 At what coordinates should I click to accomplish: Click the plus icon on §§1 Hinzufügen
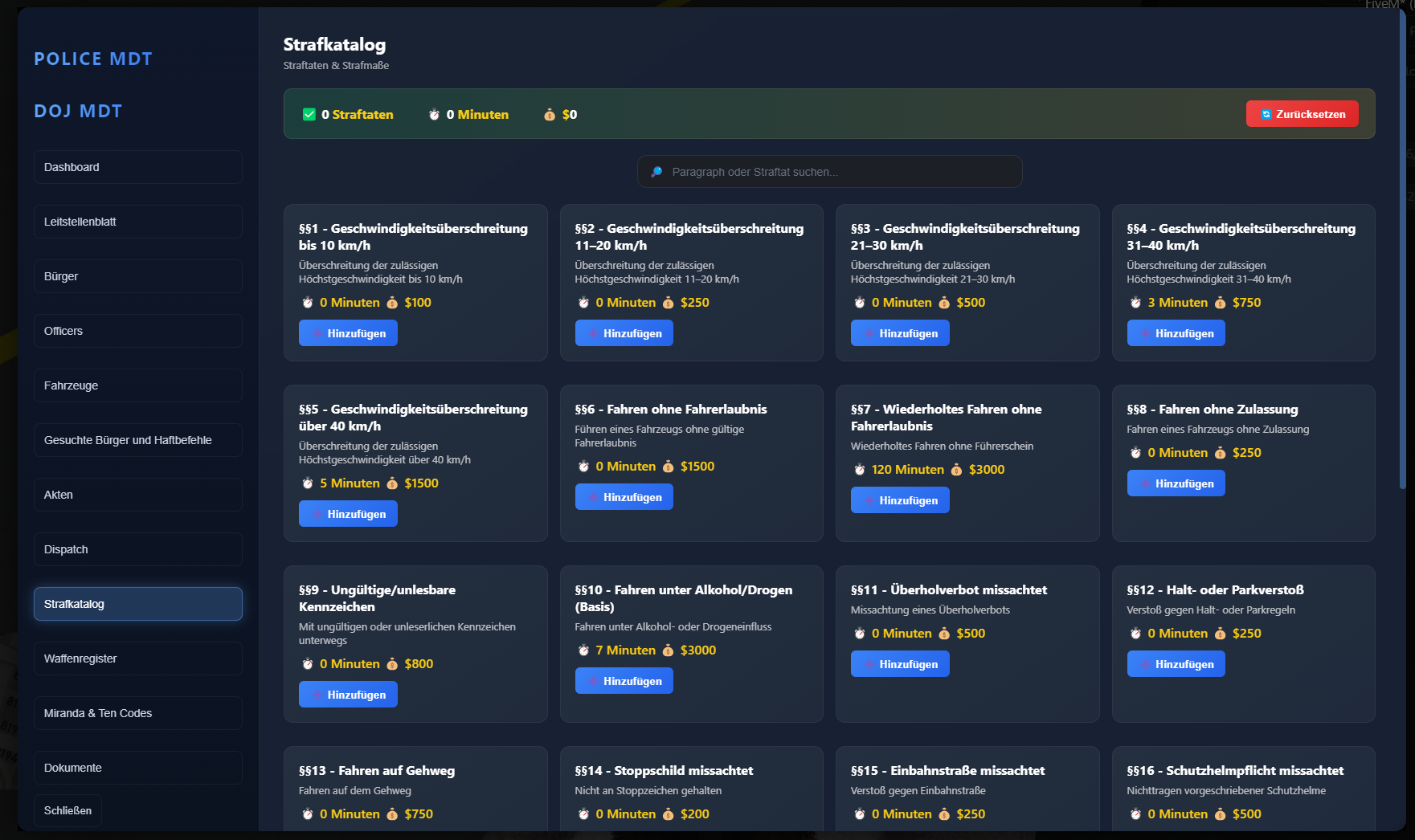(317, 333)
